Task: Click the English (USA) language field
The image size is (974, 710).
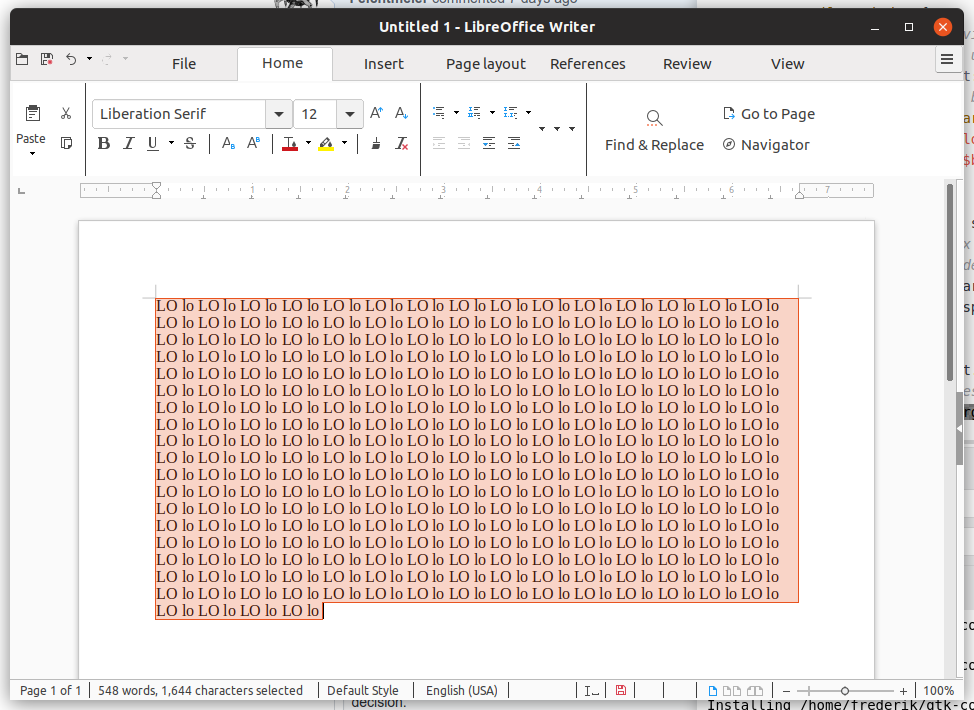Action: click(x=462, y=691)
